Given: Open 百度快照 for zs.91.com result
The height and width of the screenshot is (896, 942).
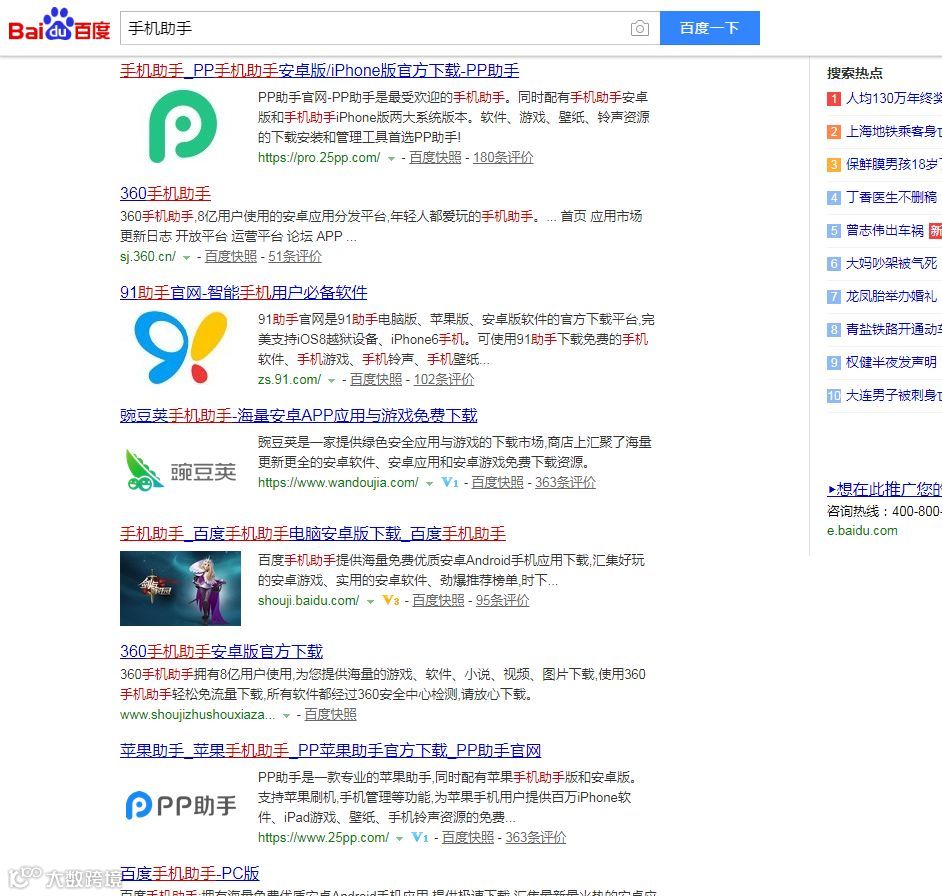Looking at the screenshot, I should [375, 380].
